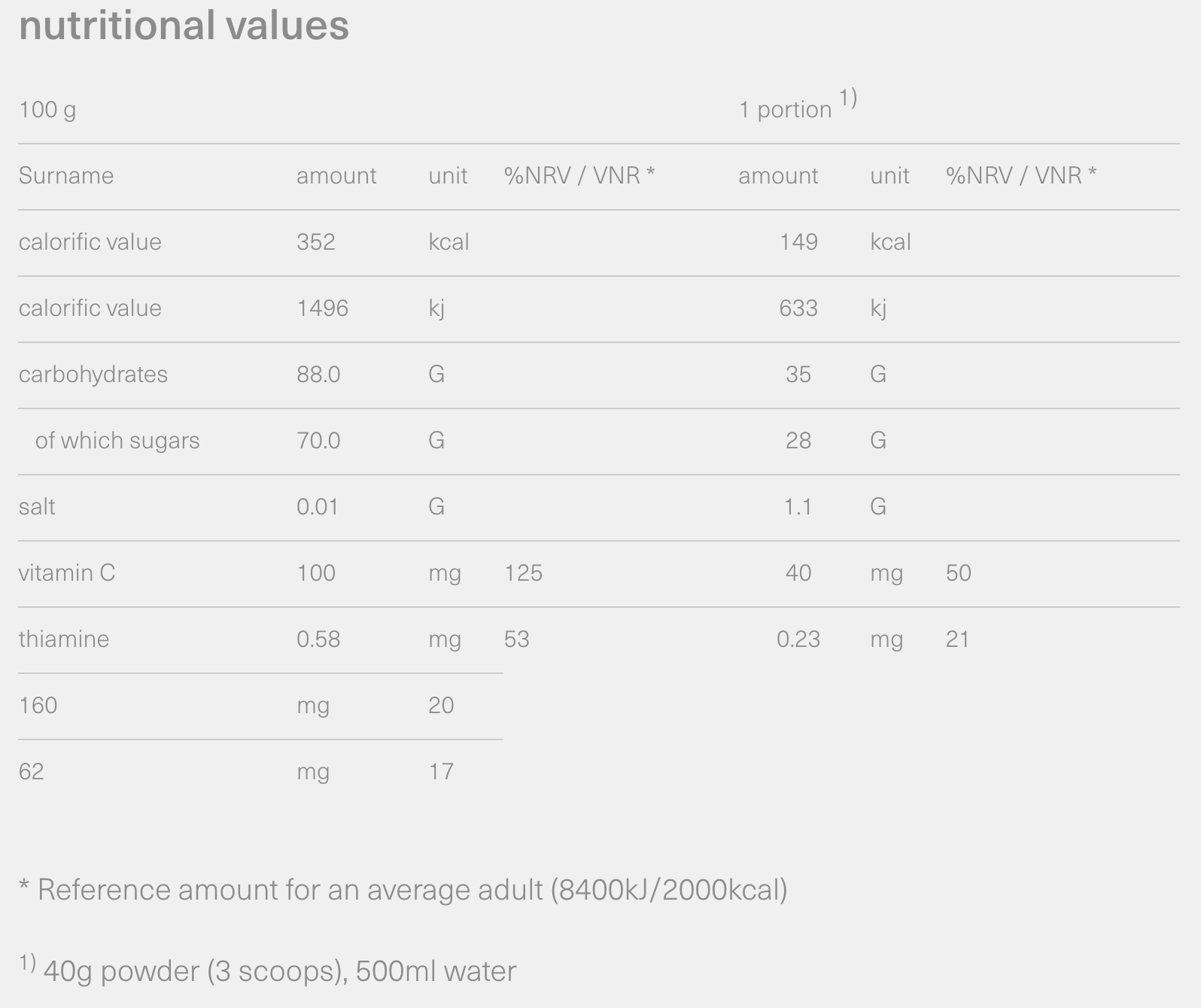Click the '100 g' column group header

tap(47, 110)
